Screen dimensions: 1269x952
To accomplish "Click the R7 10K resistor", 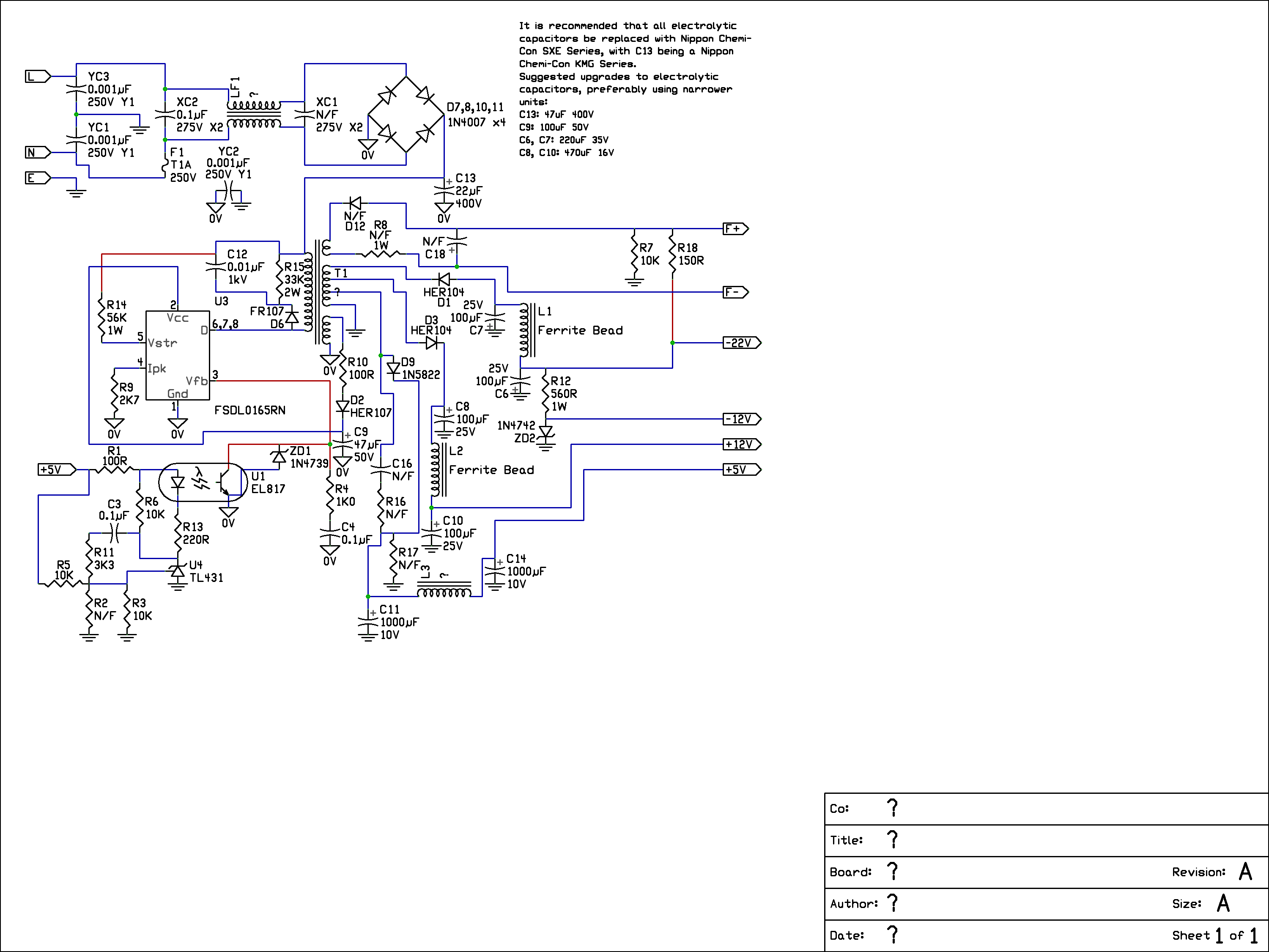I will (634, 254).
